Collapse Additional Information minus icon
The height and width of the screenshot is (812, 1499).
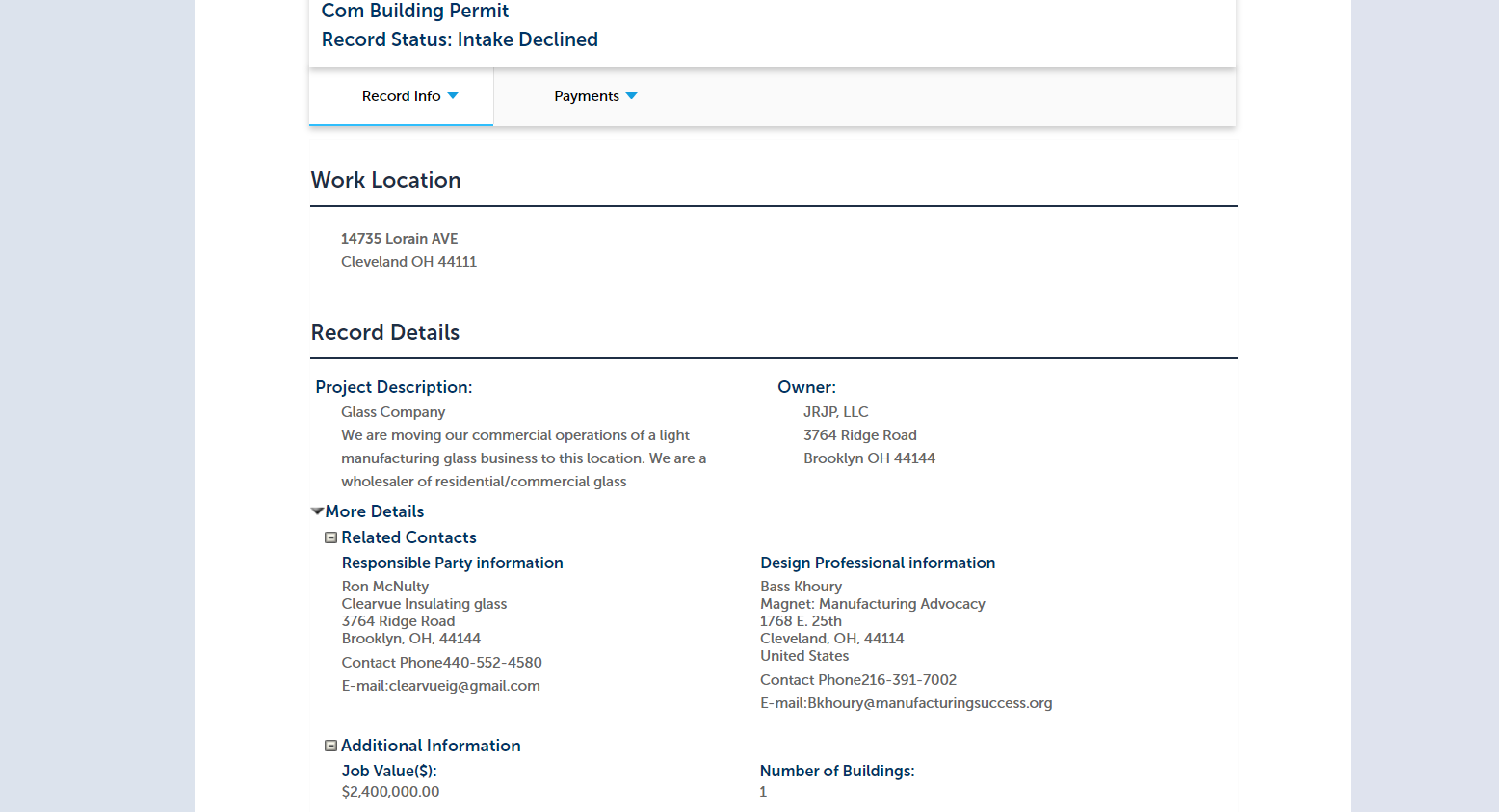coord(330,746)
